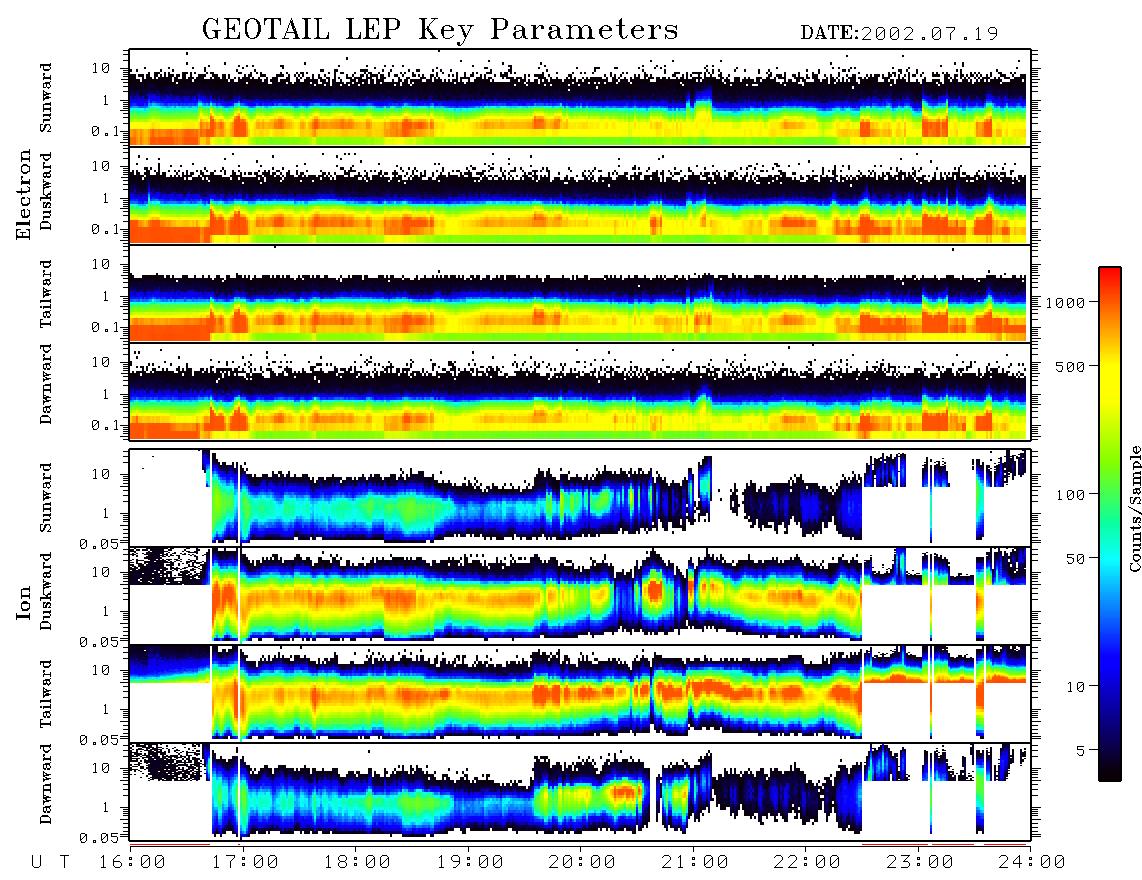Click the time axis label 19:00

470,862
